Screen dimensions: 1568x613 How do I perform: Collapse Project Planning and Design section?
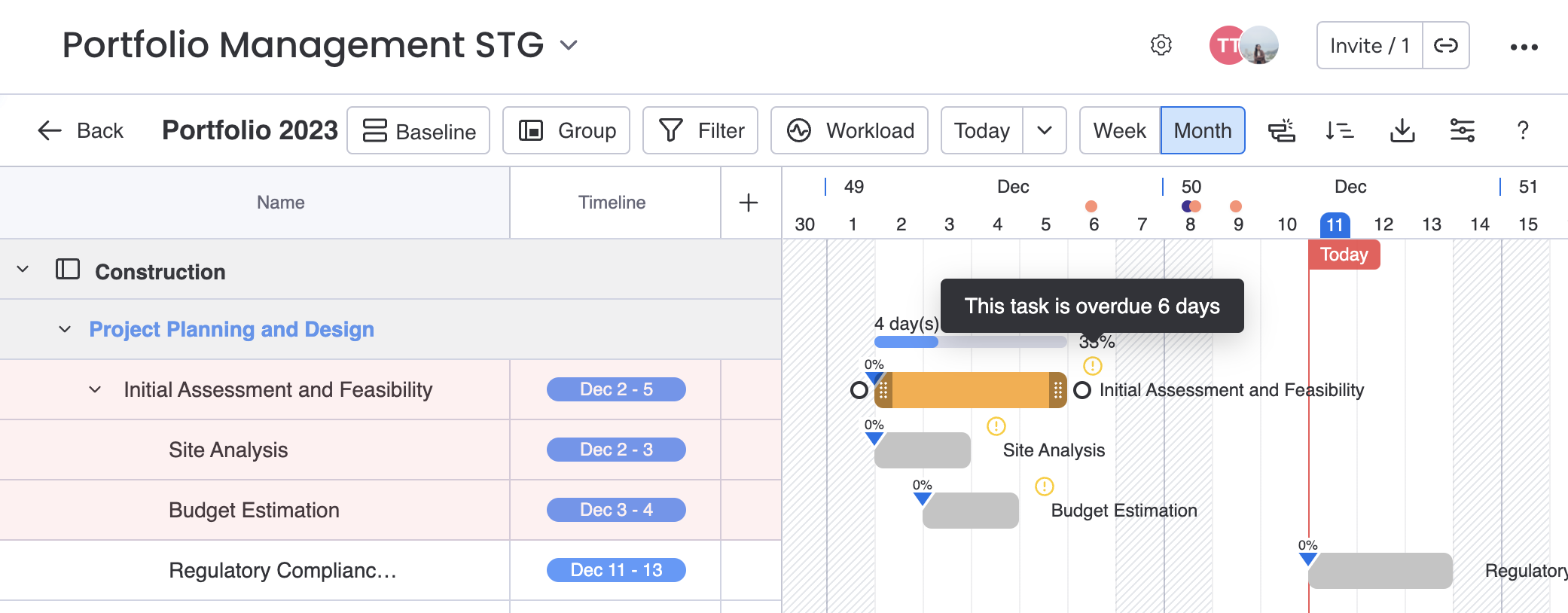[x=65, y=329]
